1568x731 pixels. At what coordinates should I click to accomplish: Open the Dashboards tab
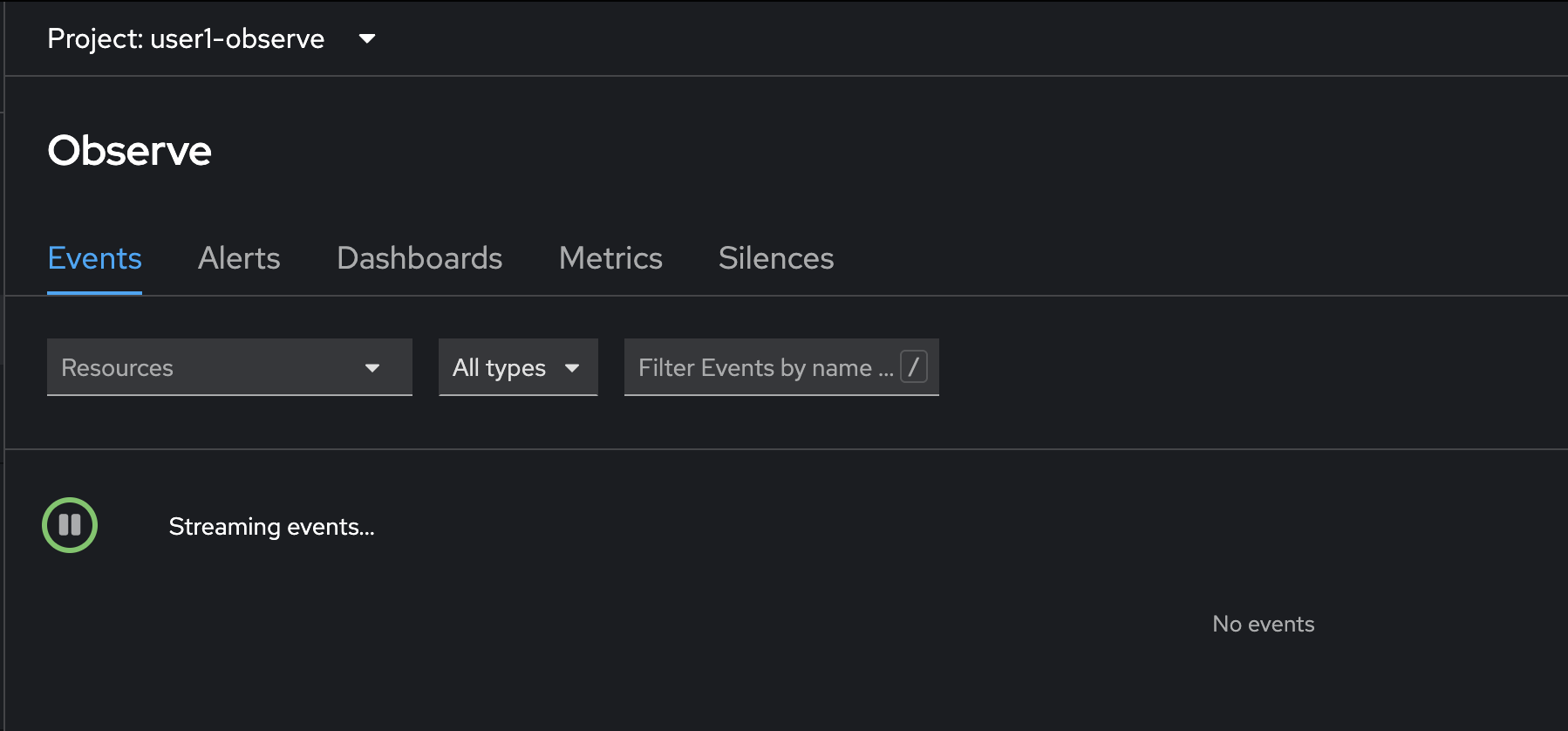419,259
